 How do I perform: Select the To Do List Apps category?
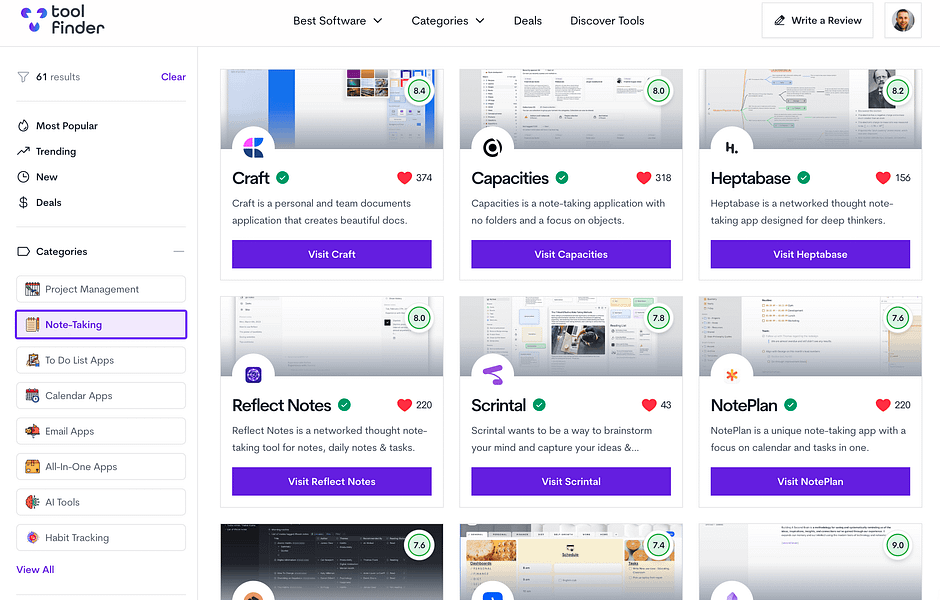[x=101, y=360]
